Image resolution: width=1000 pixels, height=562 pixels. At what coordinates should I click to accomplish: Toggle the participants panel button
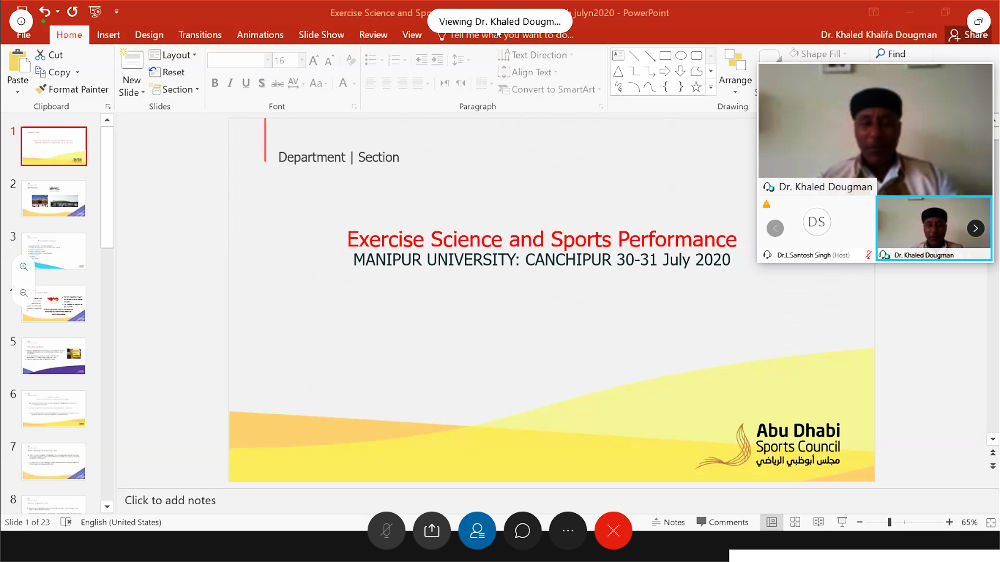tap(477, 530)
